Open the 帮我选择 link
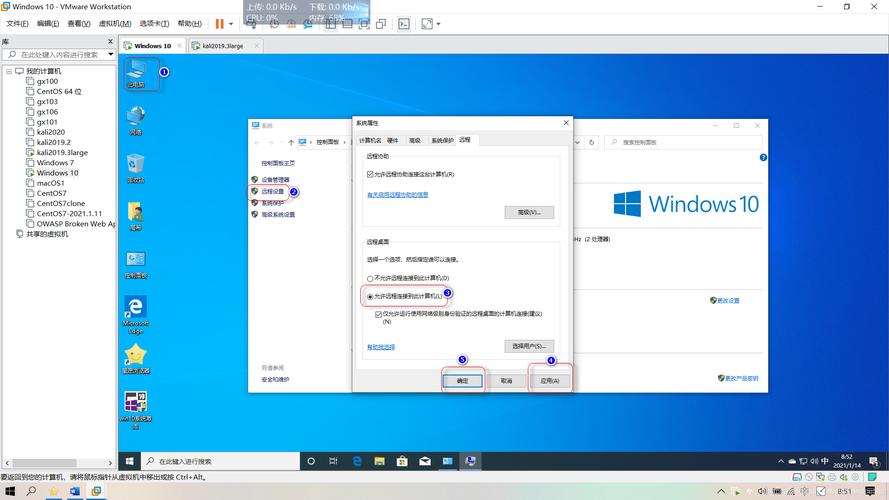Screen dimensions: 889x500 point(381,347)
